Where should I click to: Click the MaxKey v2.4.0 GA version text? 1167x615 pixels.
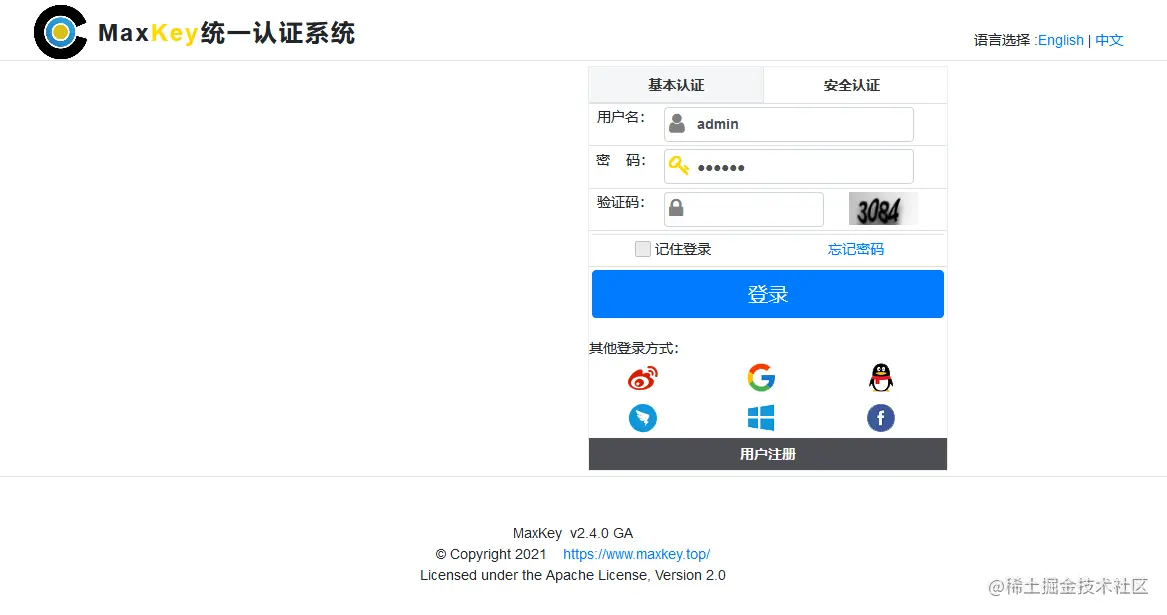pyautogui.click(x=572, y=533)
